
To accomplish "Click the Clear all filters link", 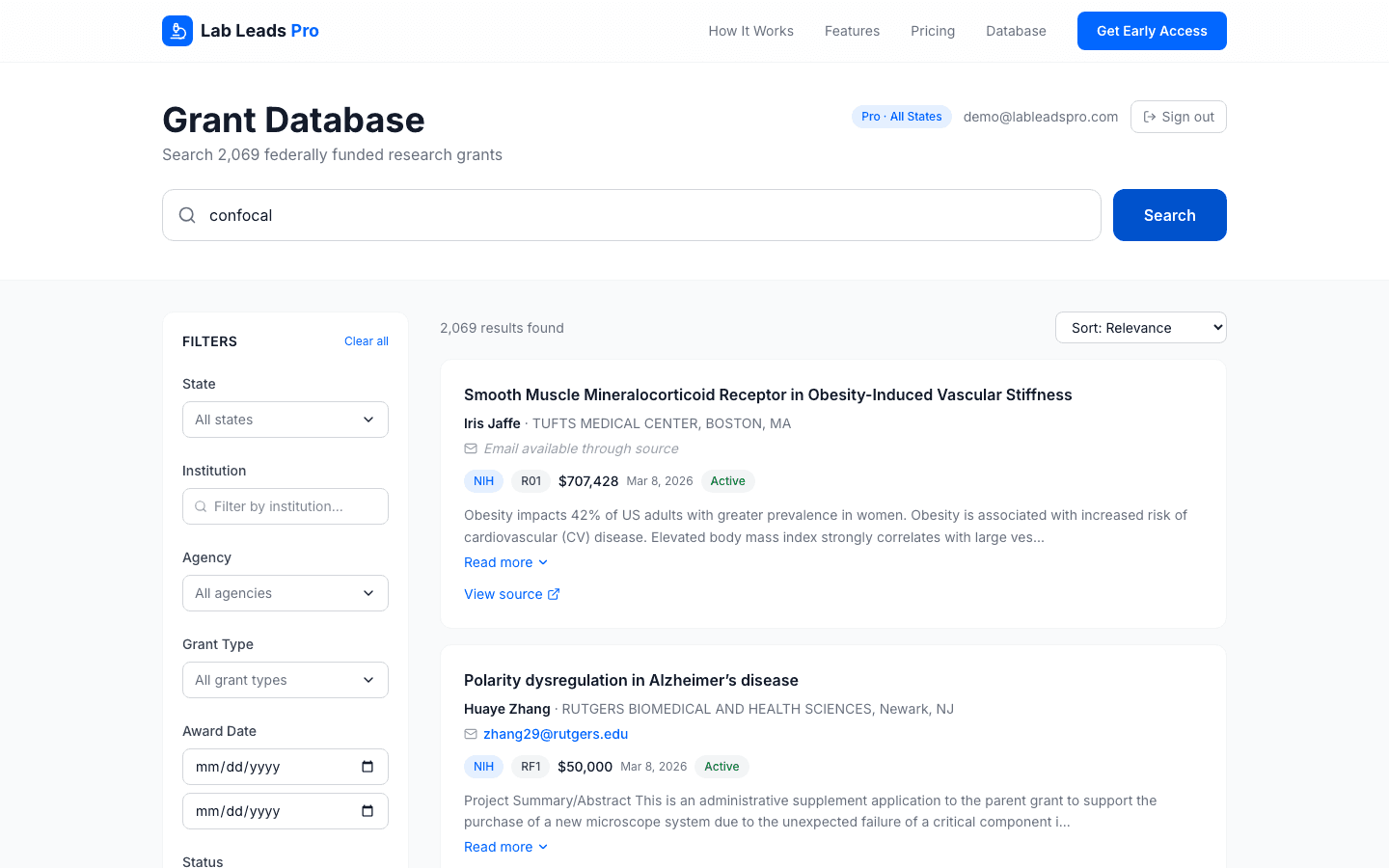I will pyautogui.click(x=367, y=341).
